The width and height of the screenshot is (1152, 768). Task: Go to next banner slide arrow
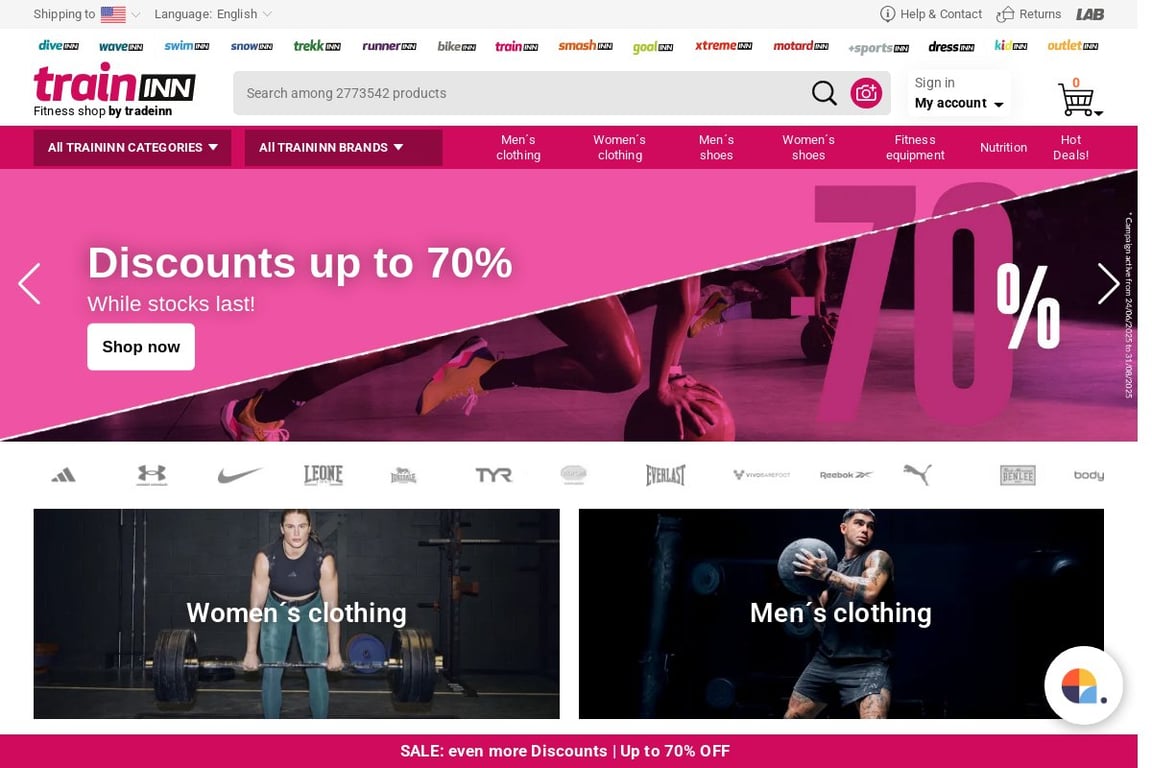pos(1108,284)
